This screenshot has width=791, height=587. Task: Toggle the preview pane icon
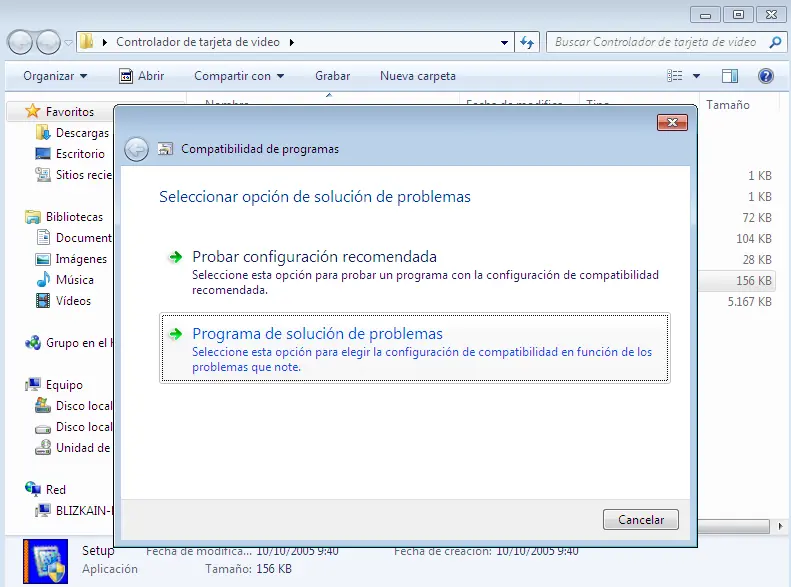[x=729, y=76]
